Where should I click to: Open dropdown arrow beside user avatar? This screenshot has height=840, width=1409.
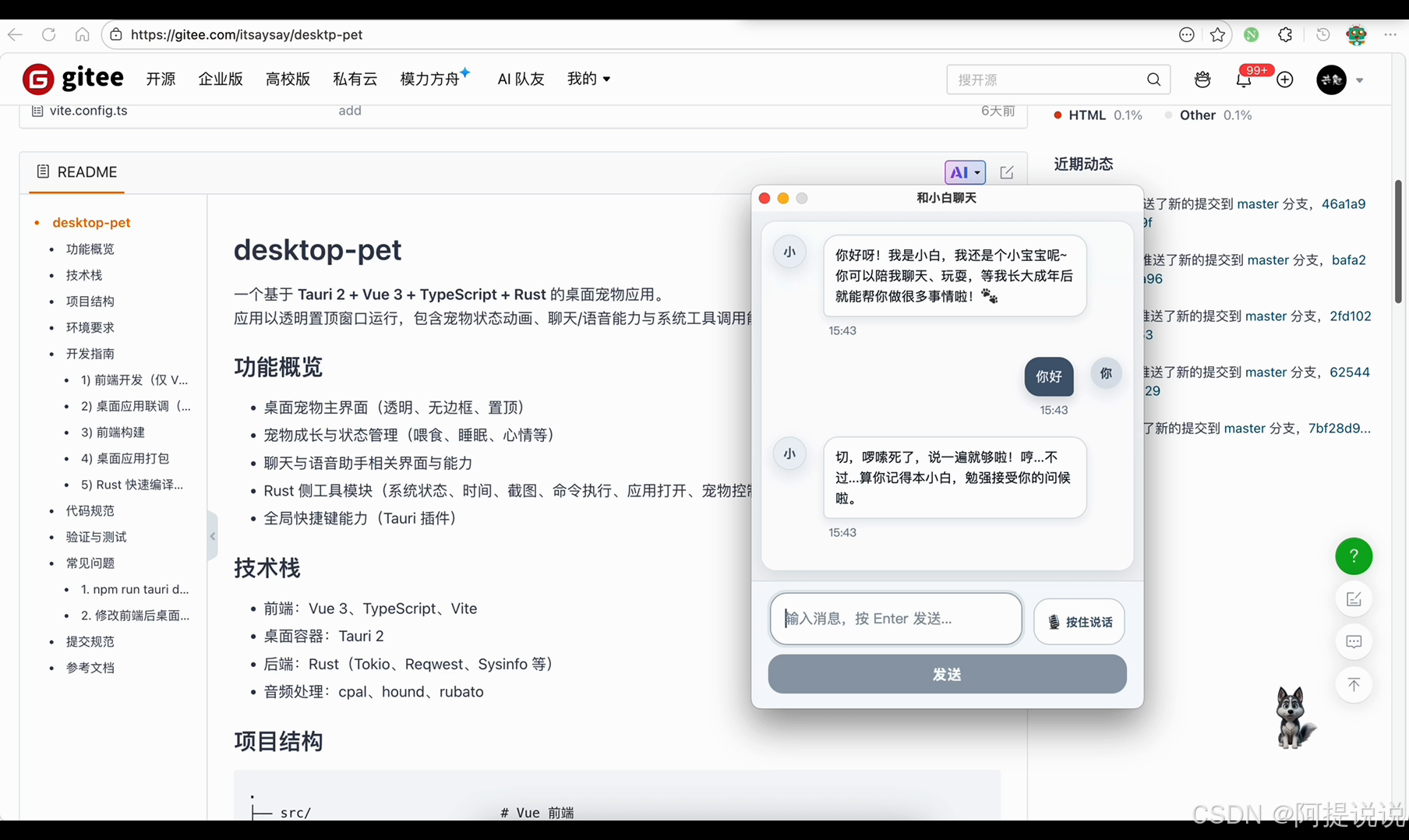click(1360, 80)
